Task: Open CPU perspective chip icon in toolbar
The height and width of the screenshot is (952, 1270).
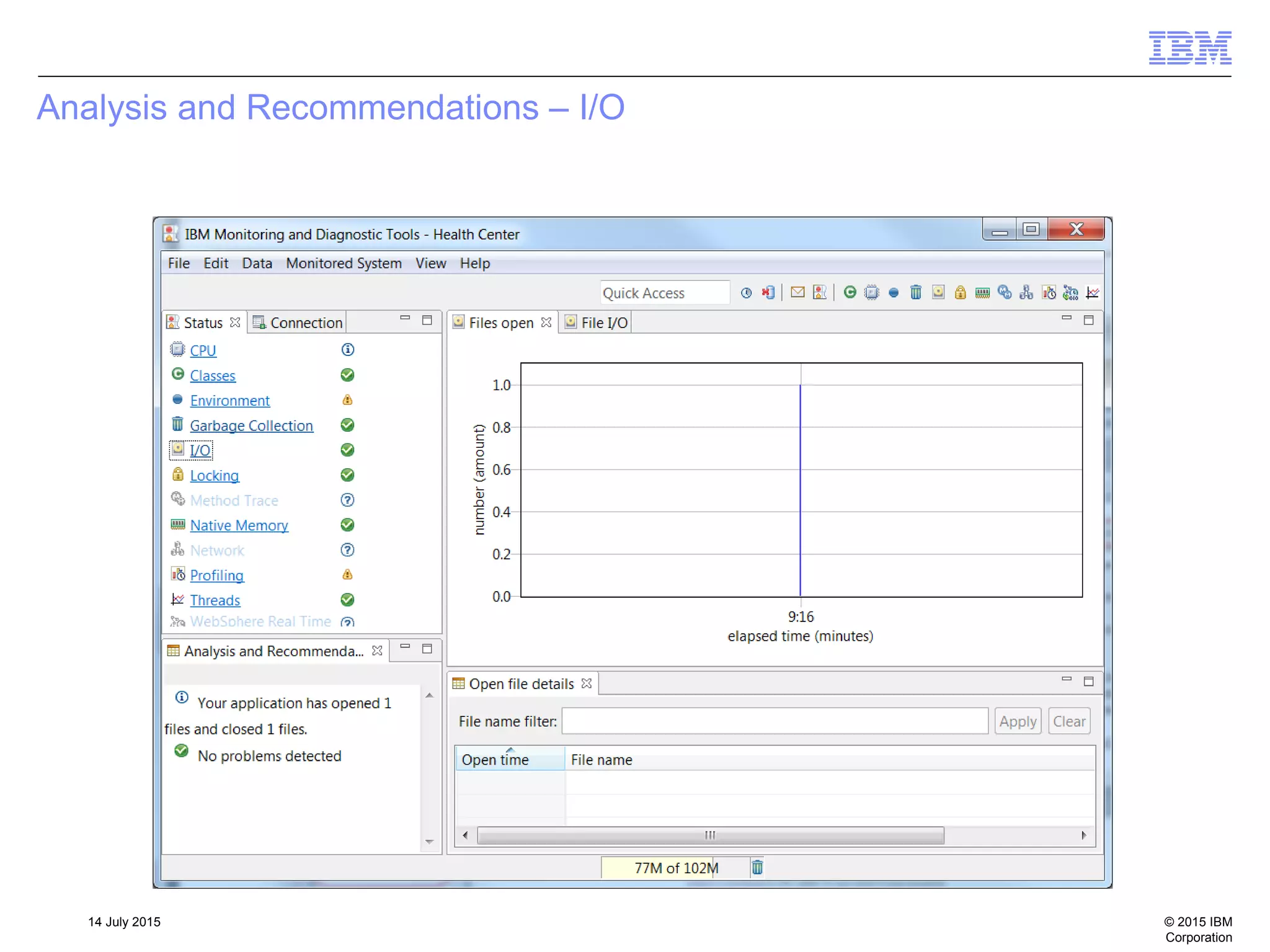Action: (x=872, y=292)
